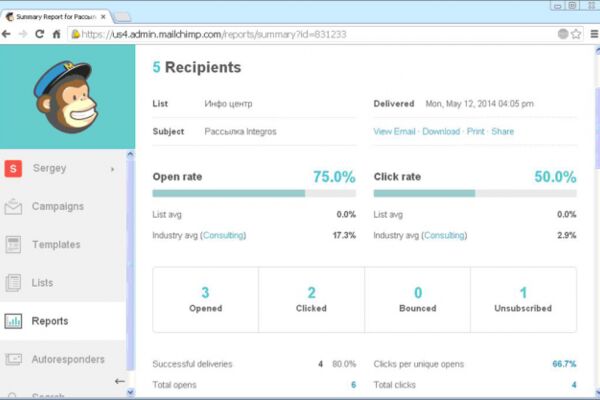The image size is (600, 400).
Task: Open Templates in the sidebar
Action: (56, 245)
